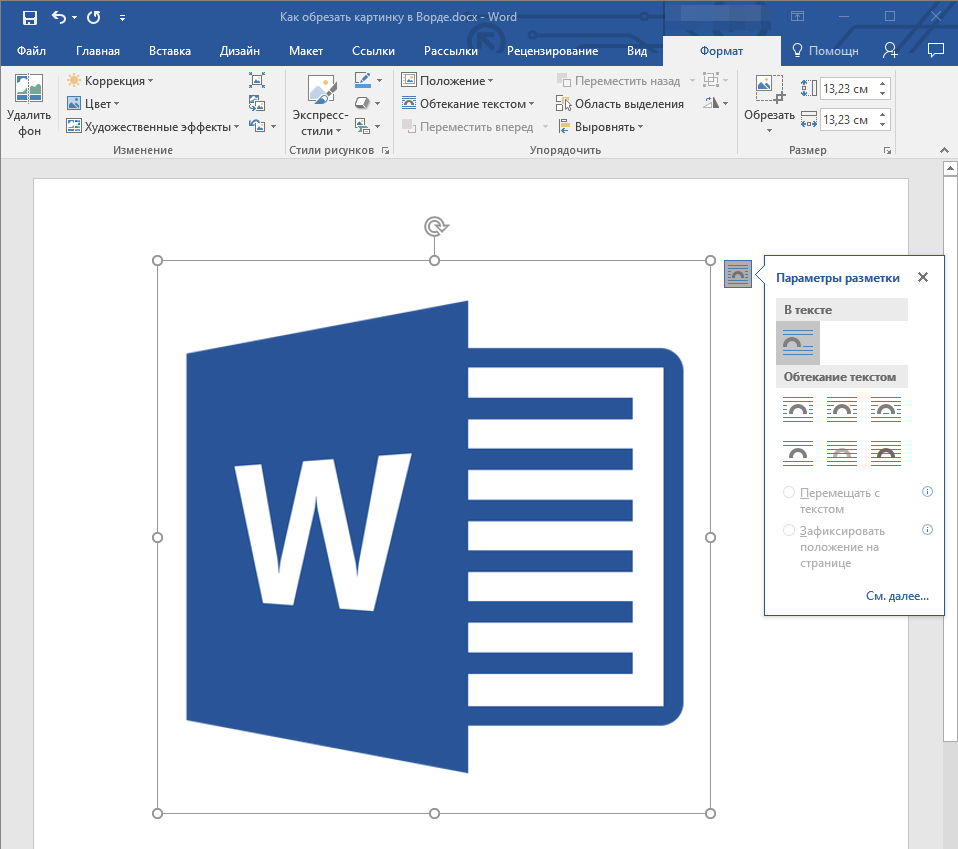This screenshot has width=958, height=849.
Task: Select Зафиксировать положение на странице radio
Action: coord(789,530)
